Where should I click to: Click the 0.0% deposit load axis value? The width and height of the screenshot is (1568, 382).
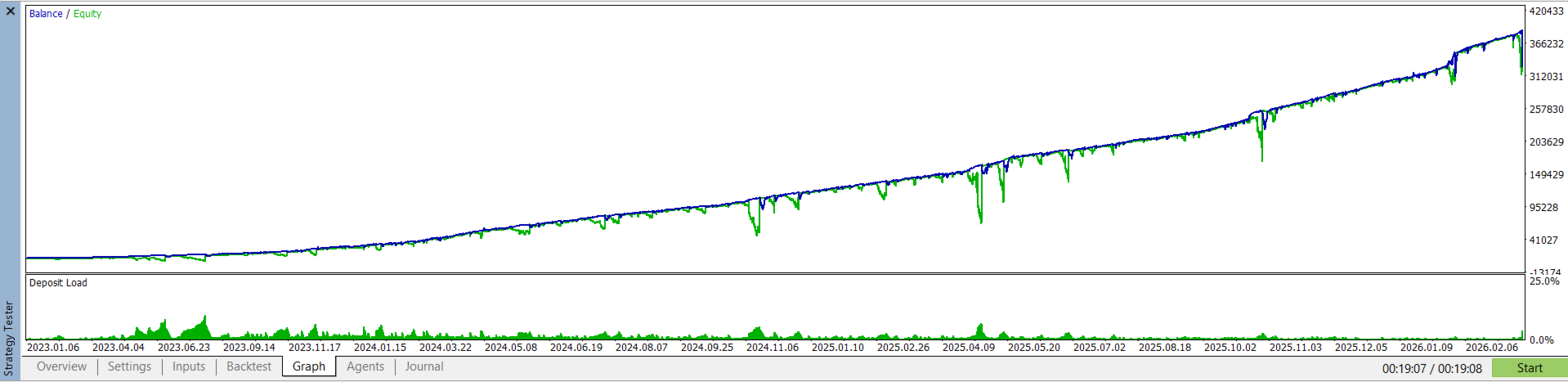pos(1542,340)
